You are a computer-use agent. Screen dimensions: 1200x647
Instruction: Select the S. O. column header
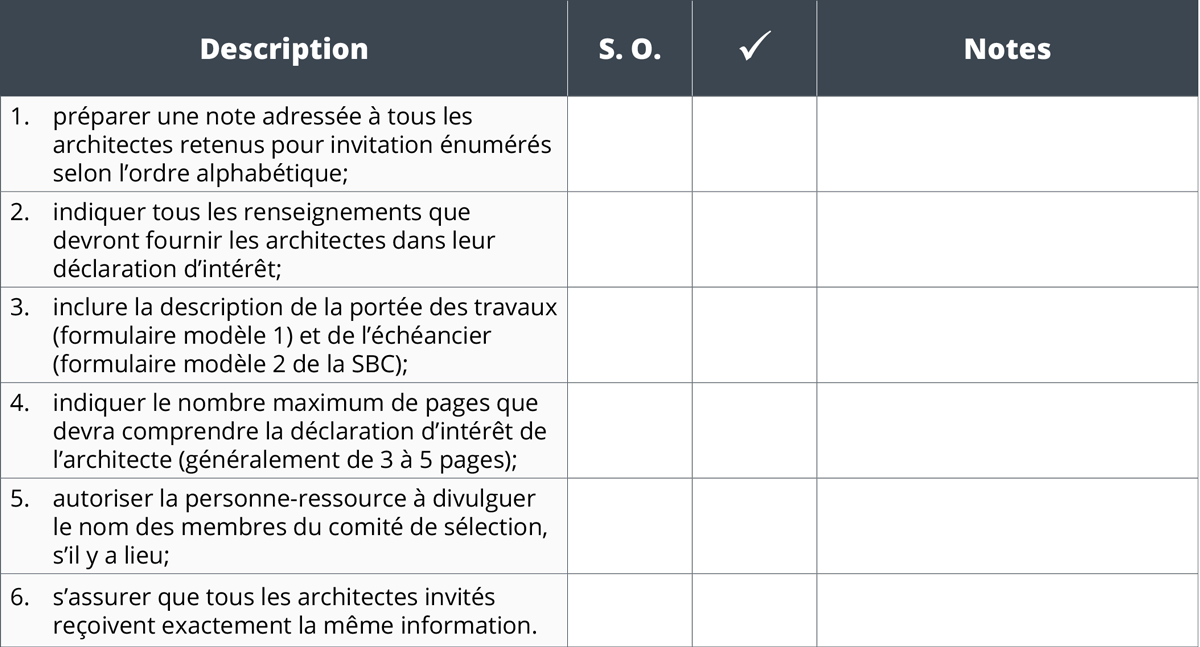coord(630,48)
